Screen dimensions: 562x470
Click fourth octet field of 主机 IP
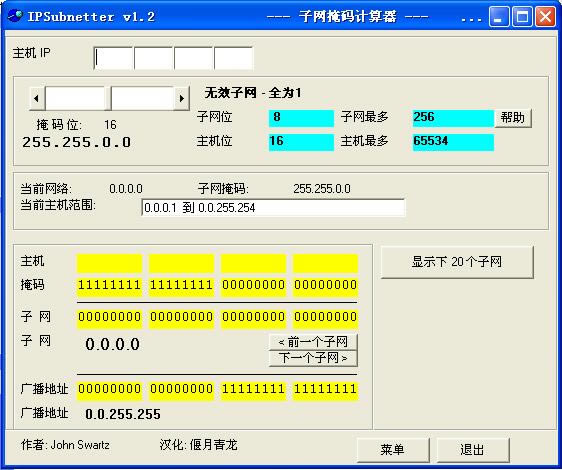[x=234, y=58]
